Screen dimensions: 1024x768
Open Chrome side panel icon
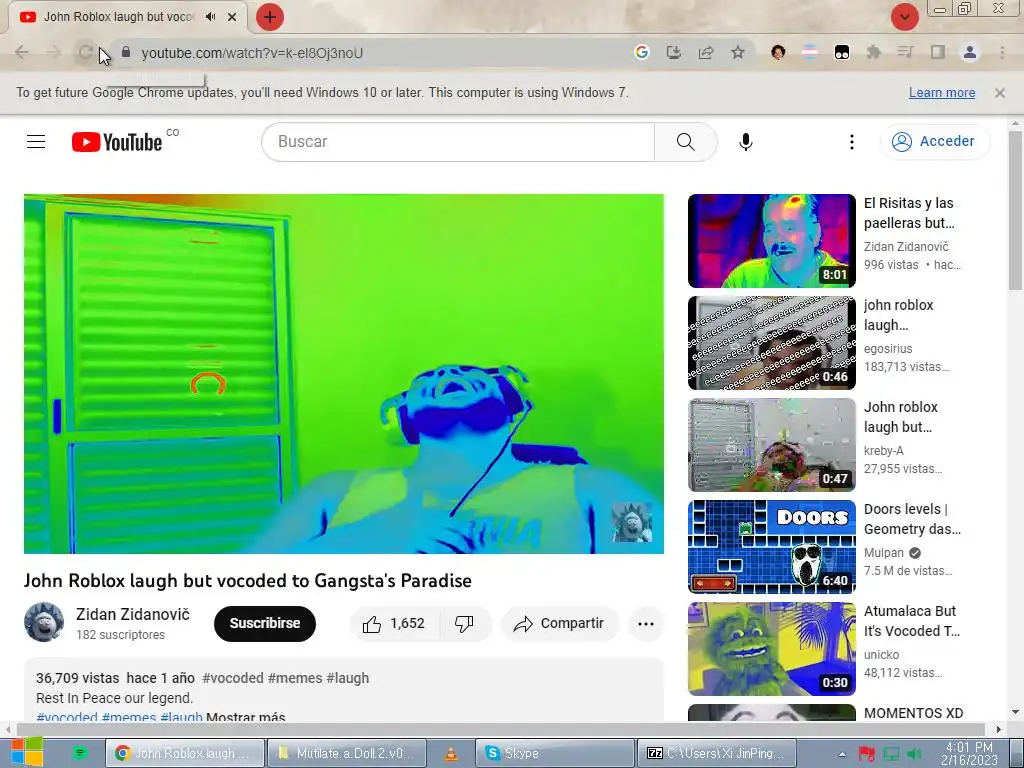click(938, 52)
